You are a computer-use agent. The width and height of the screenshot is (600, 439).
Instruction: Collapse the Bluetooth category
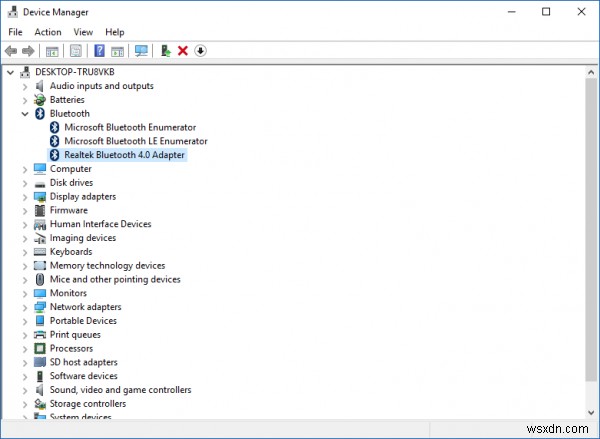tap(25, 114)
